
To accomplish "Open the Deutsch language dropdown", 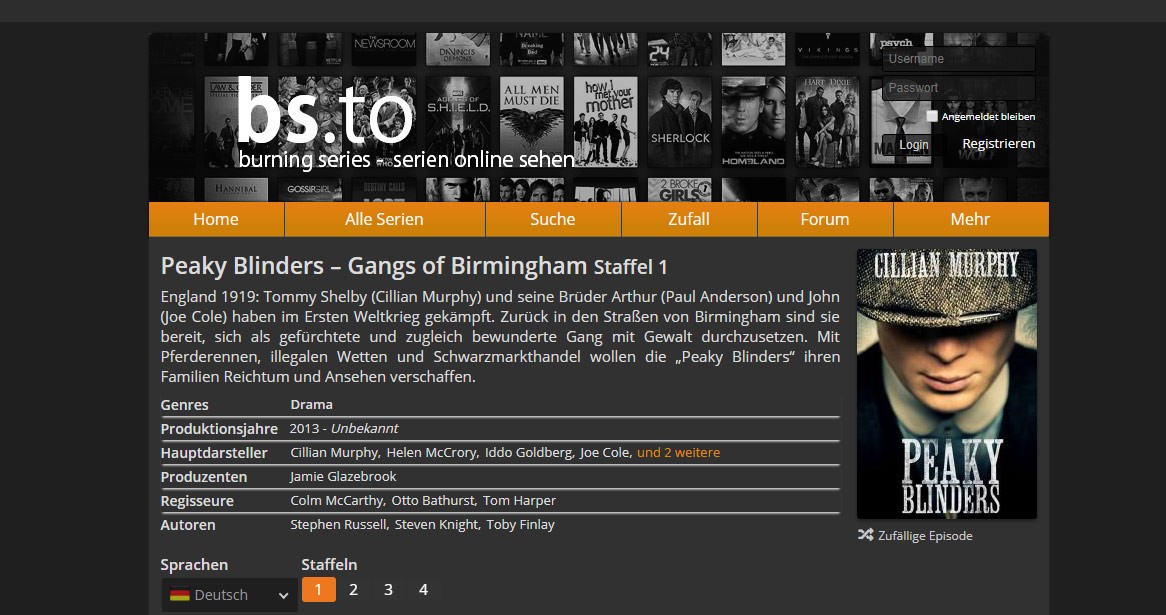I will (229, 595).
